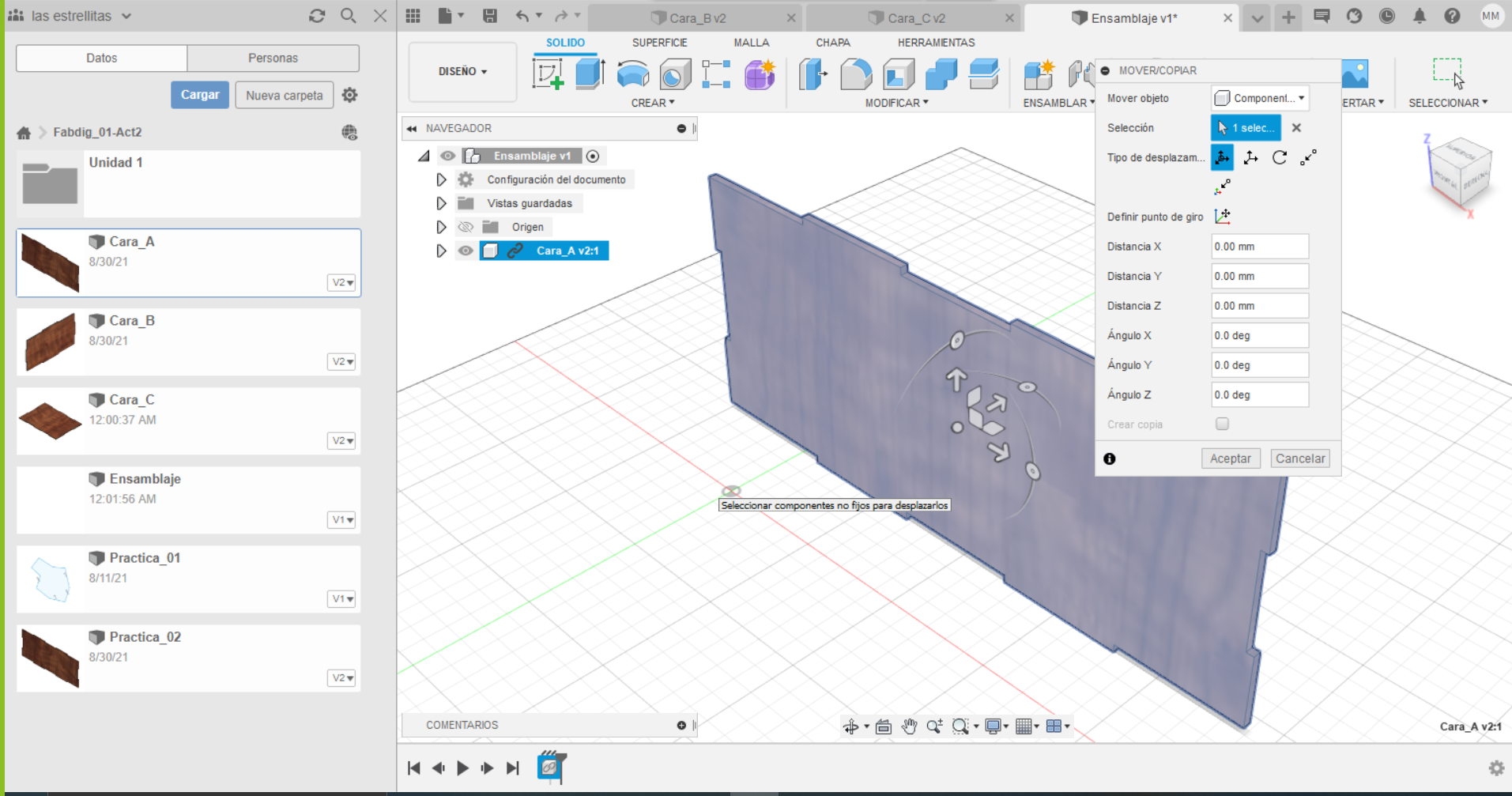Viewport: 1512px width, 796px height.
Task: Open search in the data panel
Action: tap(348, 16)
